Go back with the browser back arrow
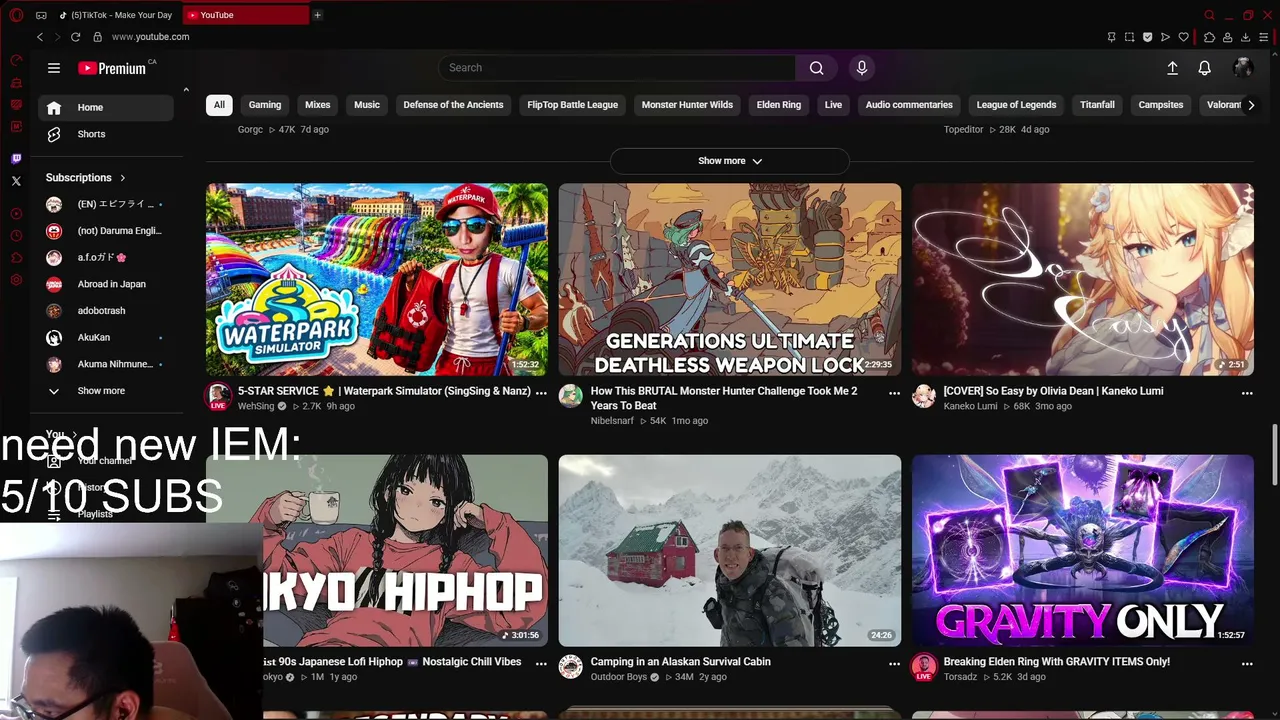Screen dimensions: 1280x720 pos(40,37)
